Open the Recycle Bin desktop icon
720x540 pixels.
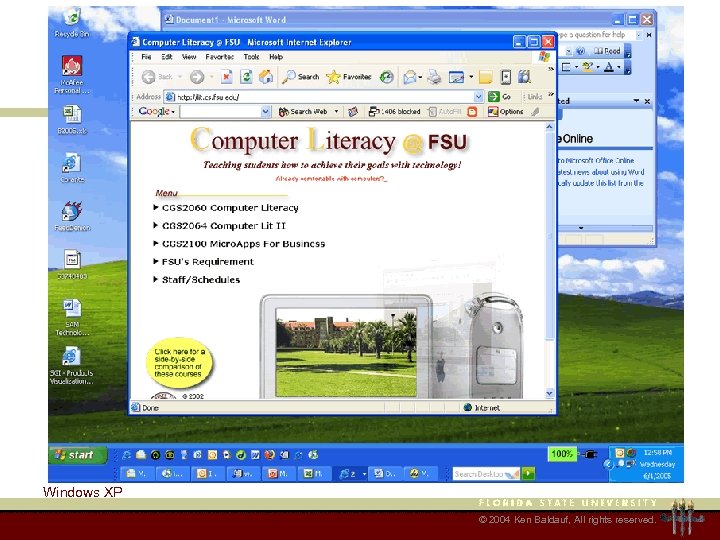click(x=72, y=22)
